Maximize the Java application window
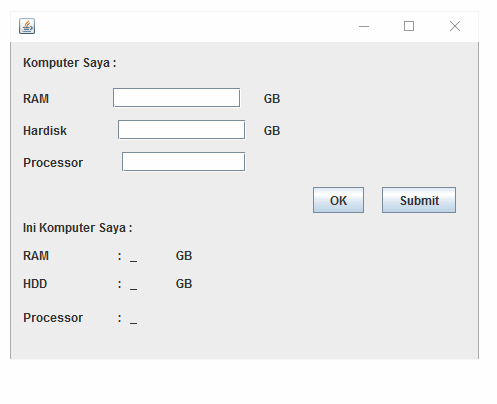The width and height of the screenshot is (497, 404). 409,26
